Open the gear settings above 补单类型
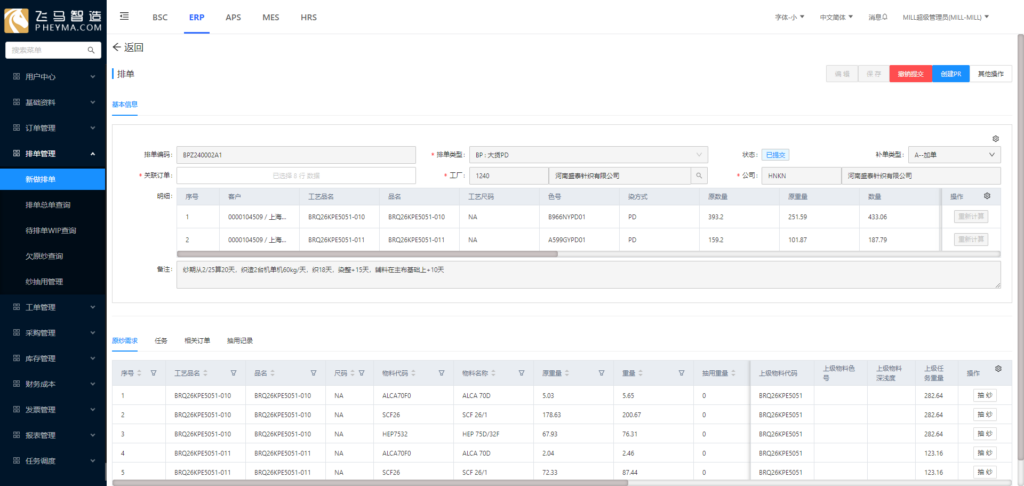 coord(995,138)
